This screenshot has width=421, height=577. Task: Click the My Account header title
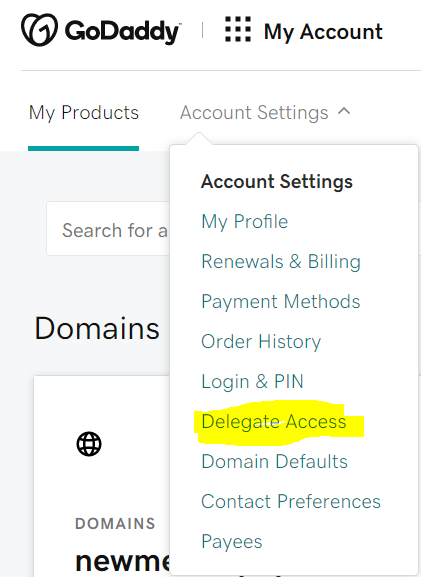(323, 32)
